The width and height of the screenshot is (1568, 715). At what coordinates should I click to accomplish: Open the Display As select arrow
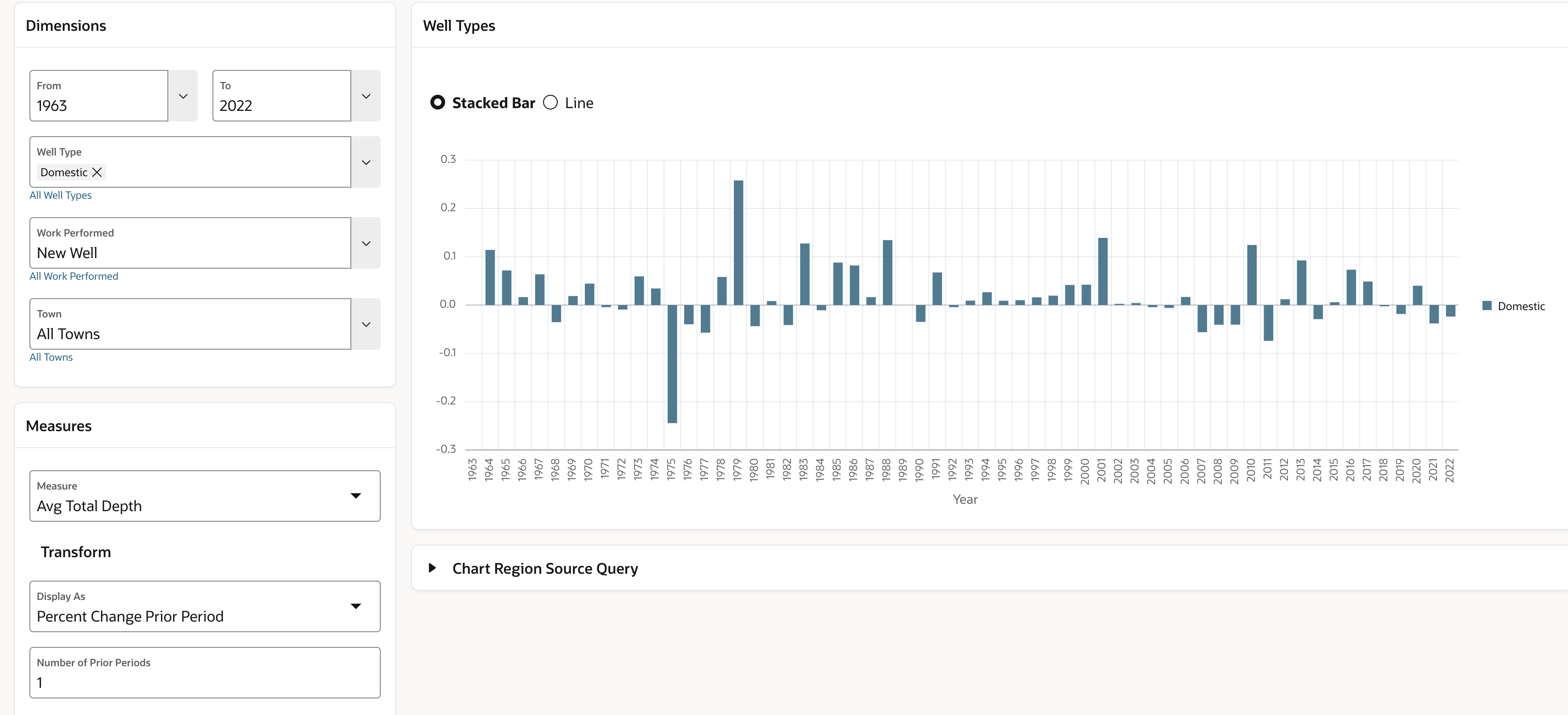pyautogui.click(x=356, y=606)
